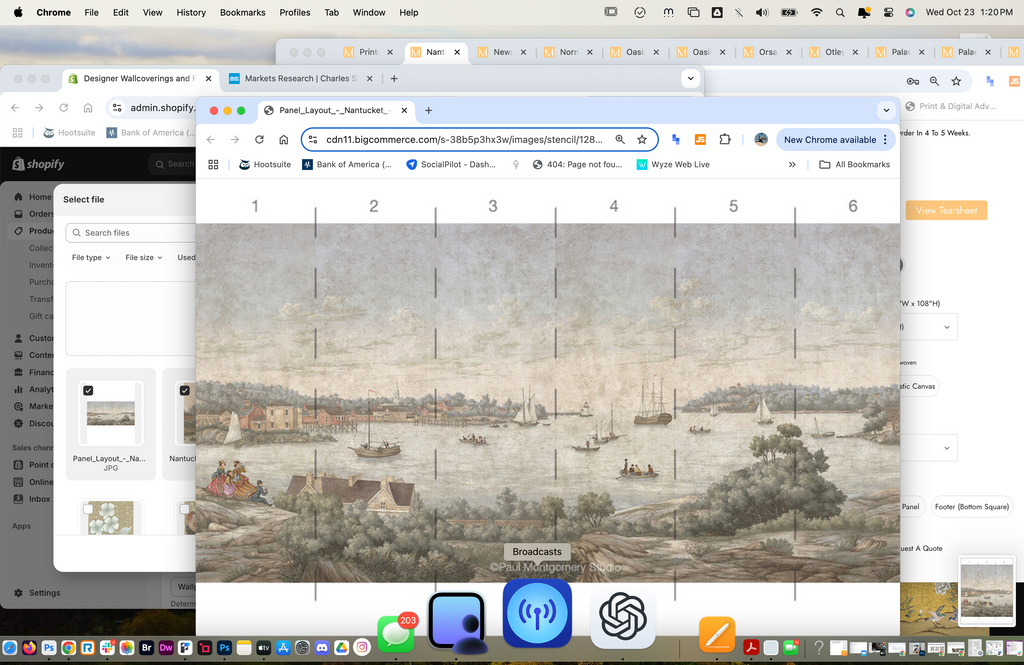Open Messages app with 203 badge
Viewport: 1024px width, 665px height.
point(396,634)
